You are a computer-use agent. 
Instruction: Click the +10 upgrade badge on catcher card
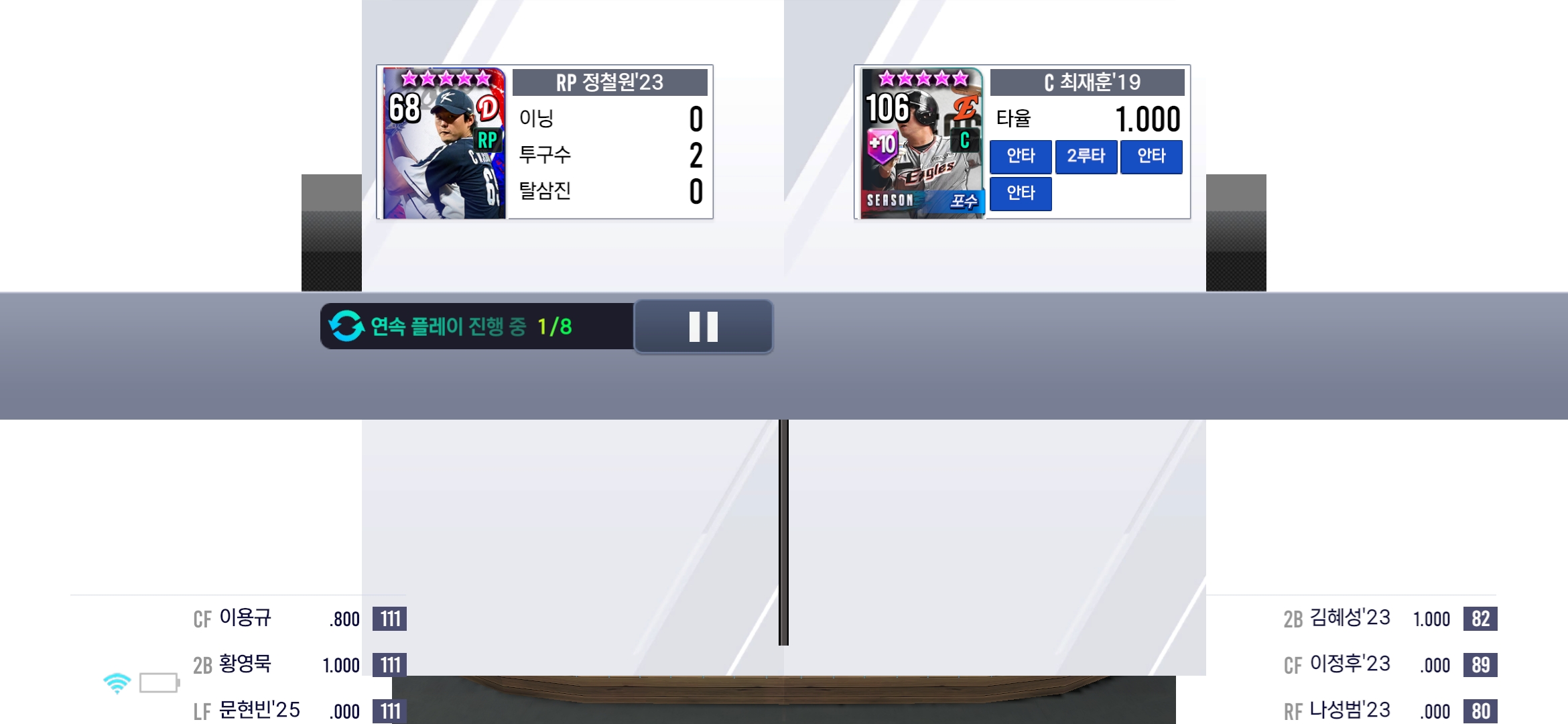click(883, 145)
